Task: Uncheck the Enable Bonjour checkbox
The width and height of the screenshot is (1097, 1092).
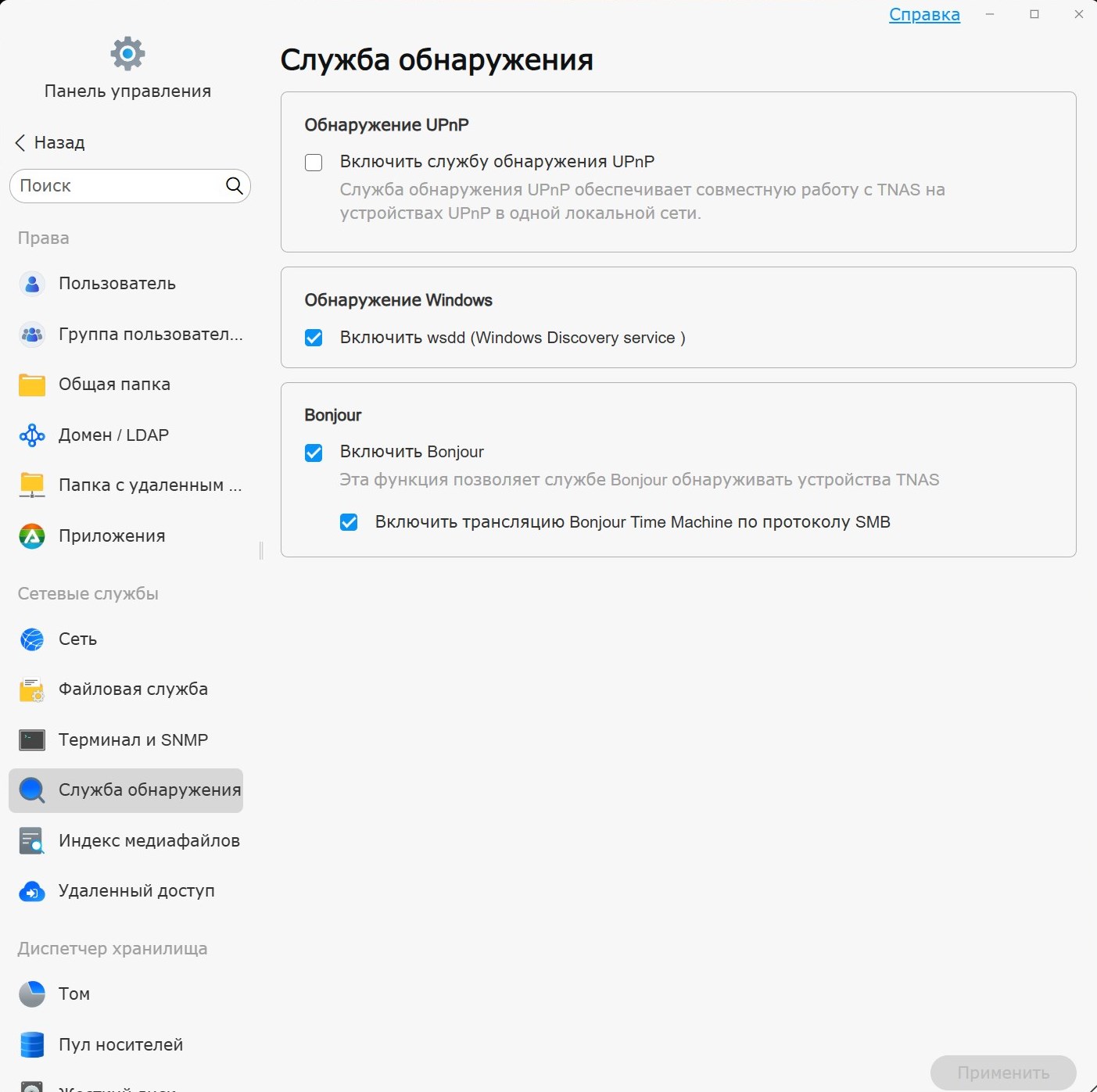Action: tap(314, 453)
